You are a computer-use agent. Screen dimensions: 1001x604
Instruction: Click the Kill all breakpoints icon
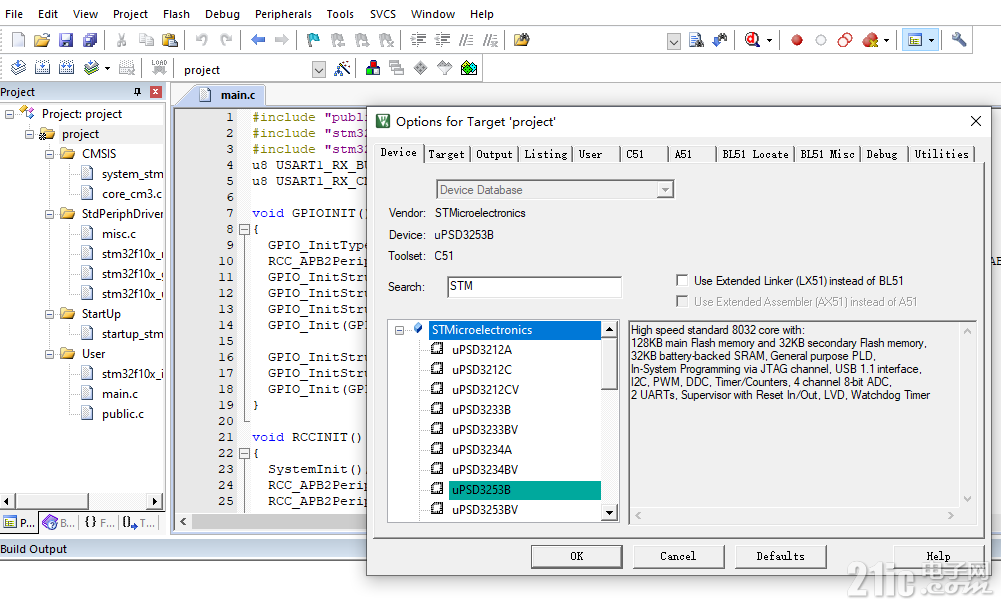(869, 40)
